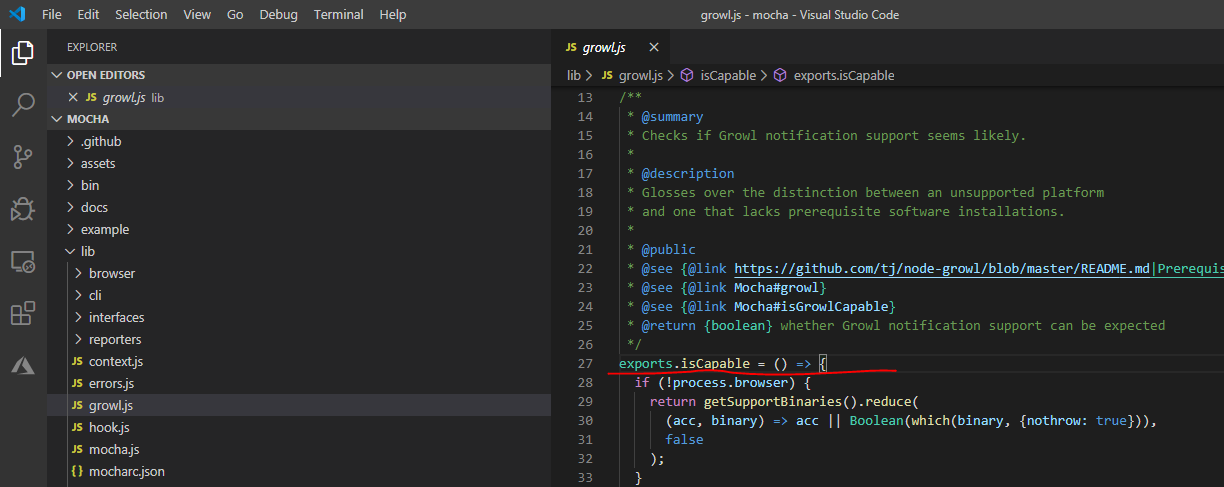
Task: Open mocha.js in the file tree
Action: point(299,449)
